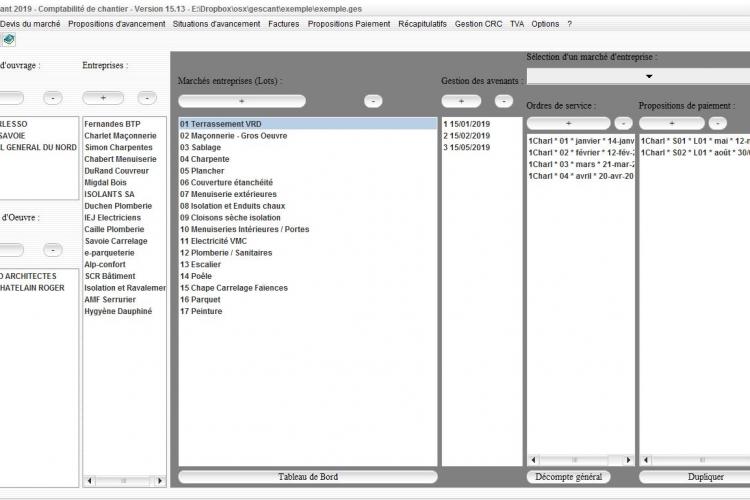
Task: Click left arrow of Ordres de service scrollbar
Action: (x=533, y=460)
